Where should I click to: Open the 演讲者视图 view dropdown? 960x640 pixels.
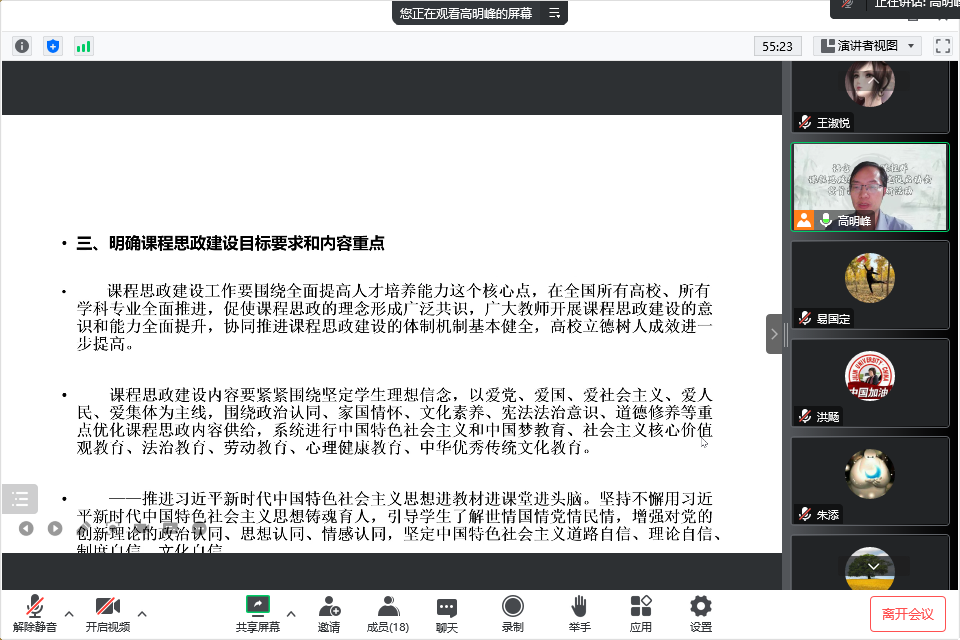[867, 46]
